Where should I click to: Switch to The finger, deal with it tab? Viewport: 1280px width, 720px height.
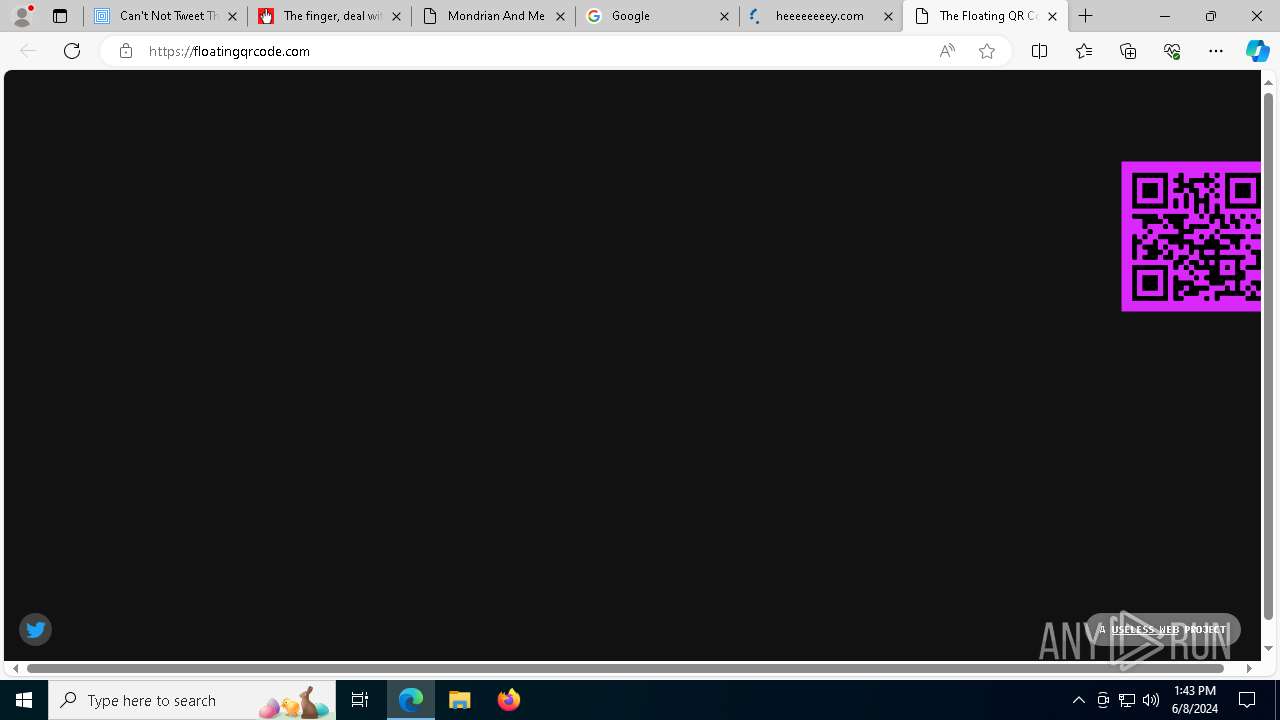click(x=330, y=16)
